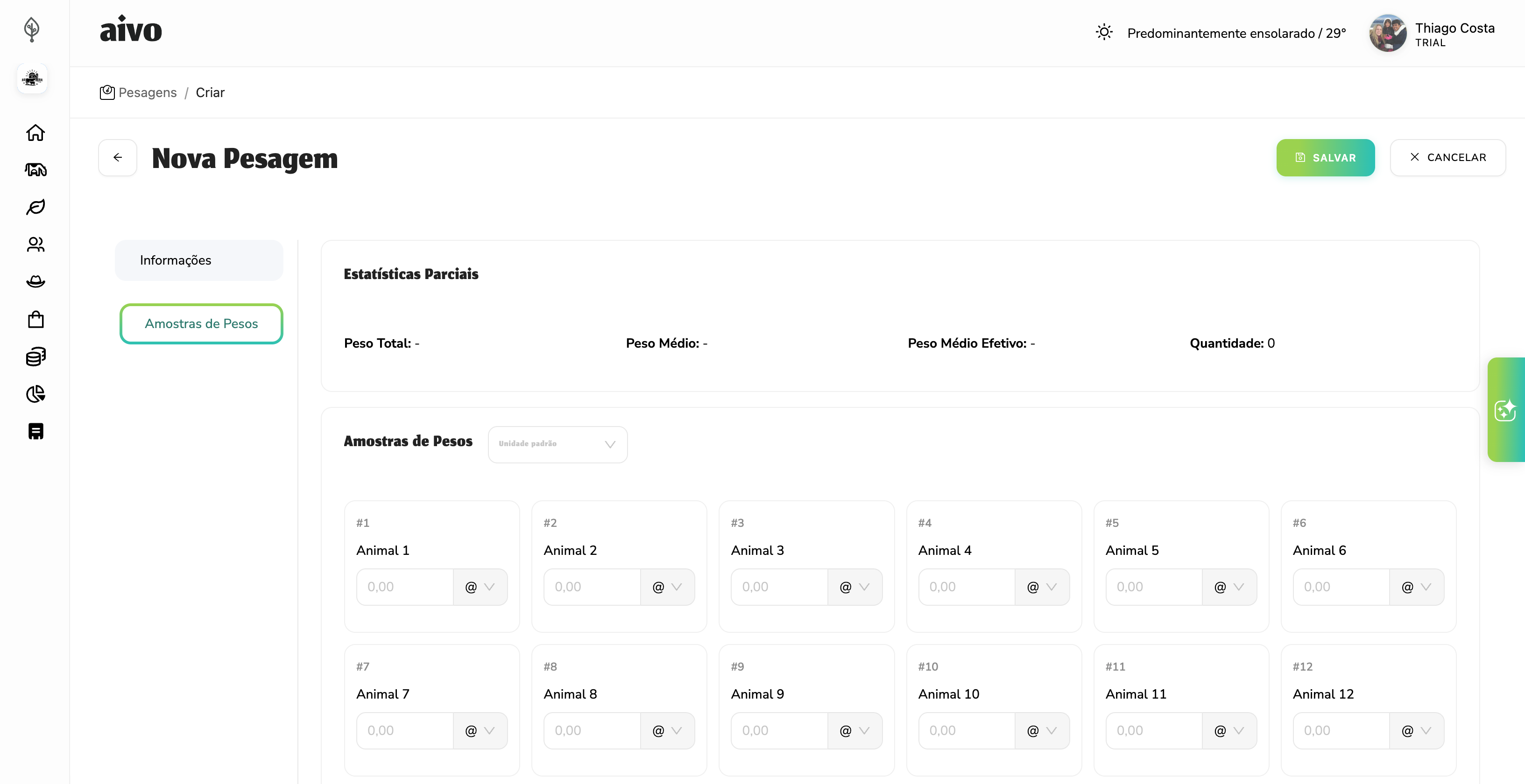Screen dimensions: 1525x784
Task: Open unit dropdown for Animal 11
Action: pyautogui.click(x=1229, y=731)
